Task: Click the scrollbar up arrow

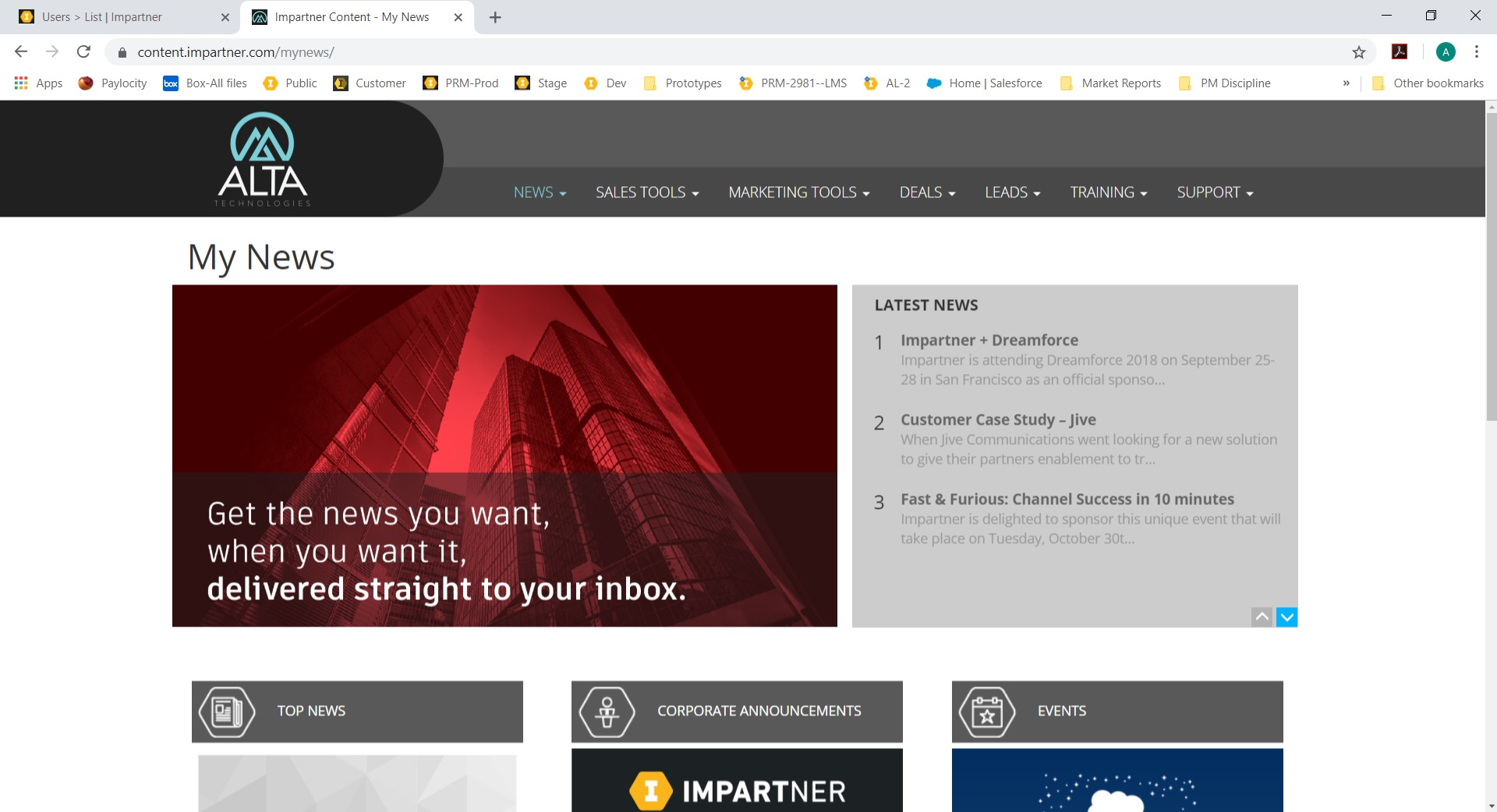Action: 1491,107
